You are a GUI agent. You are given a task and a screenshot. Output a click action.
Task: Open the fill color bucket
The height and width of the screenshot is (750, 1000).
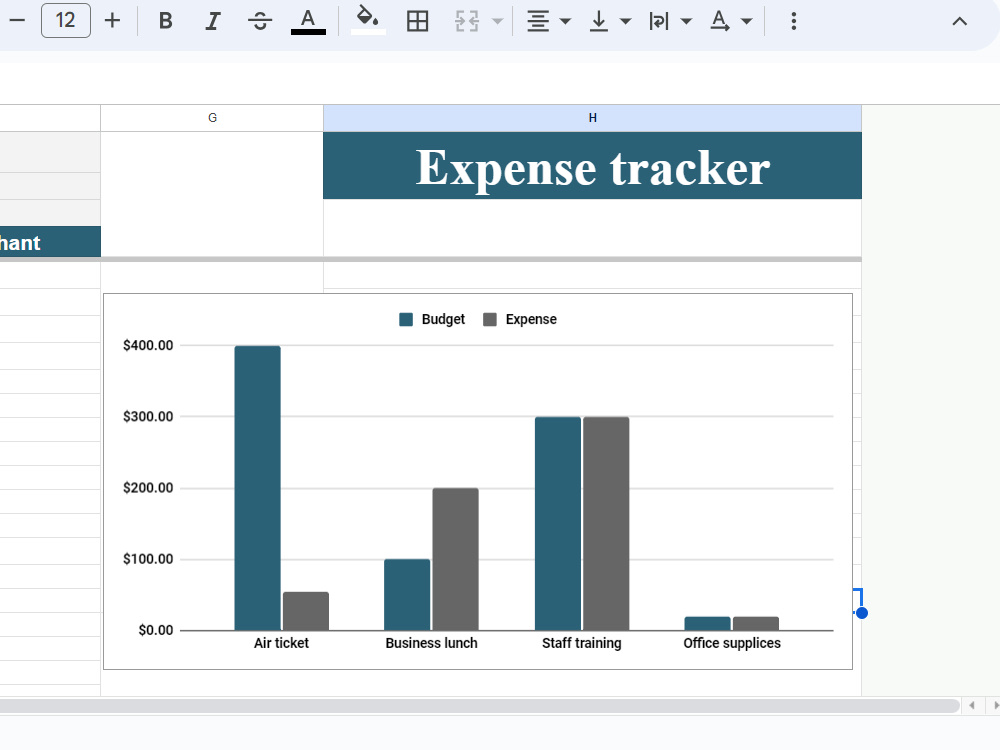pos(368,21)
